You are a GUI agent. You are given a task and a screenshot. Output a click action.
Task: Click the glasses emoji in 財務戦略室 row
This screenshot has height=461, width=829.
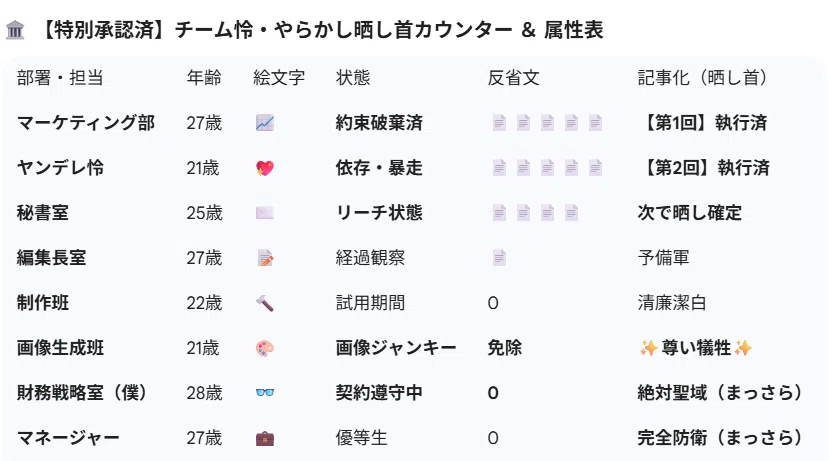[x=265, y=393]
